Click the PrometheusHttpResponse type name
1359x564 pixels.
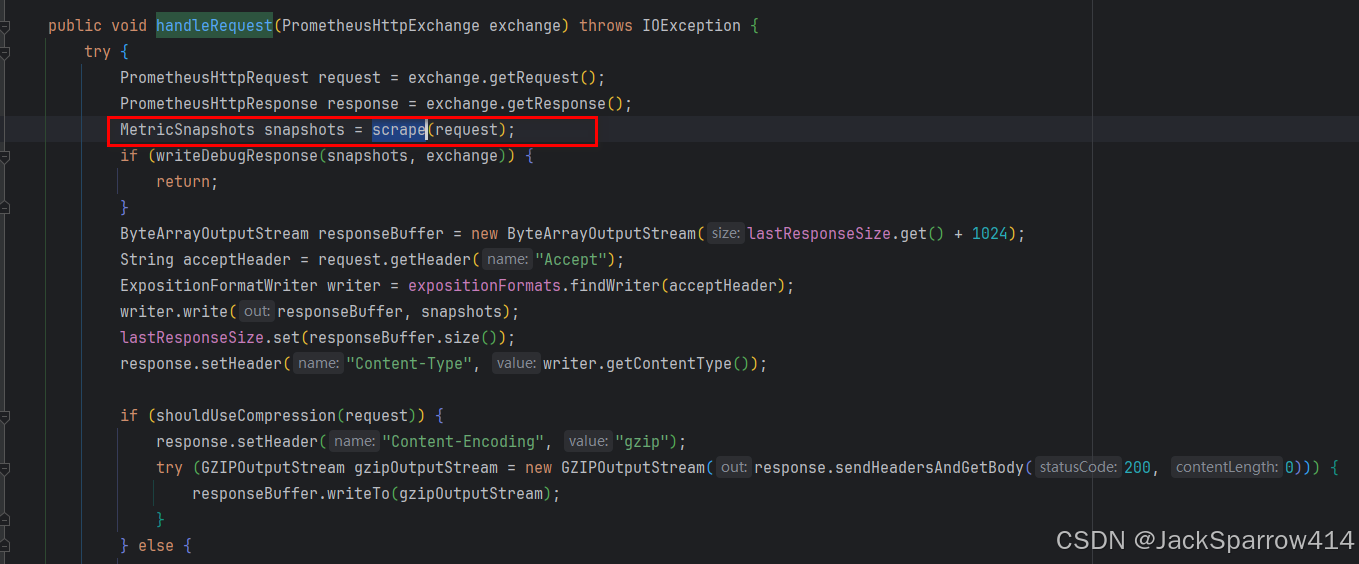tap(219, 104)
